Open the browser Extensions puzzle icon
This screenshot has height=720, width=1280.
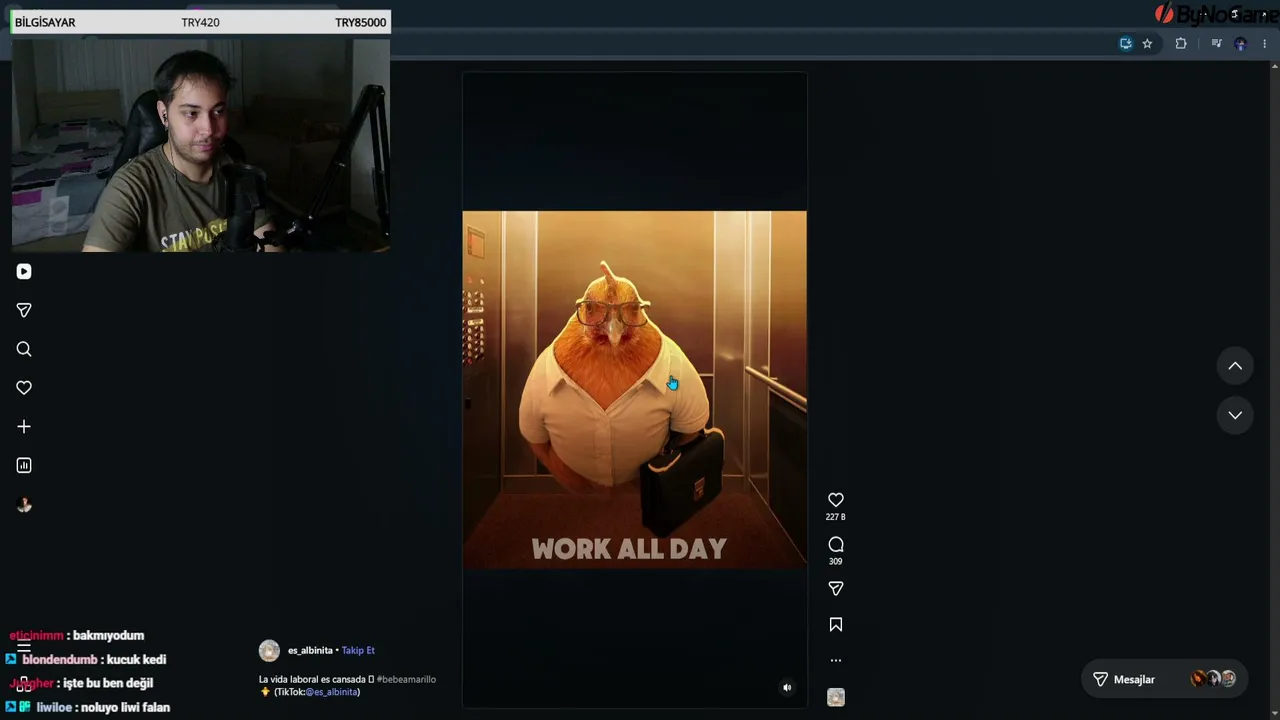point(1181,43)
